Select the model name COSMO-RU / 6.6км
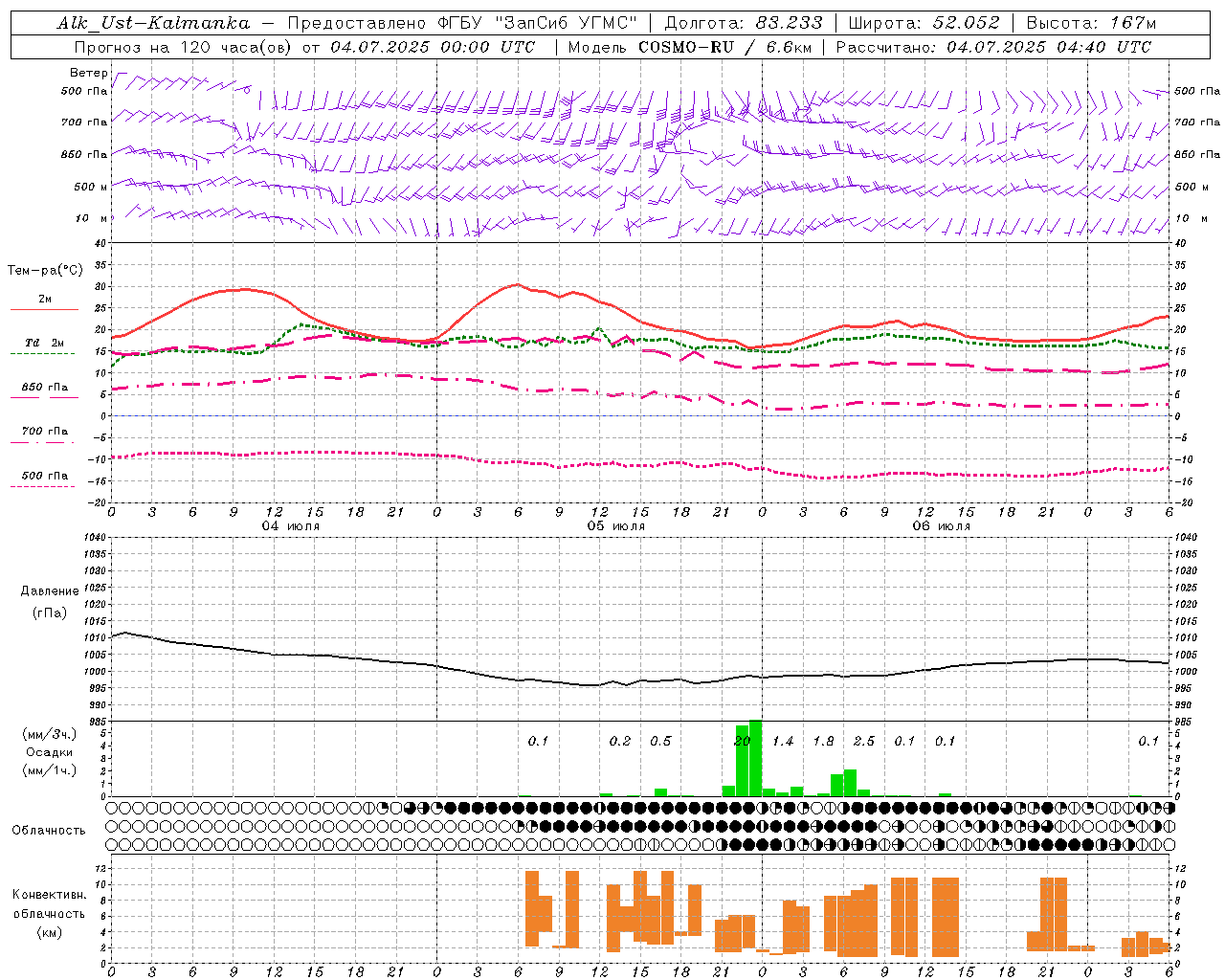1225x980 pixels. pyautogui.click(x=725, y=47)
